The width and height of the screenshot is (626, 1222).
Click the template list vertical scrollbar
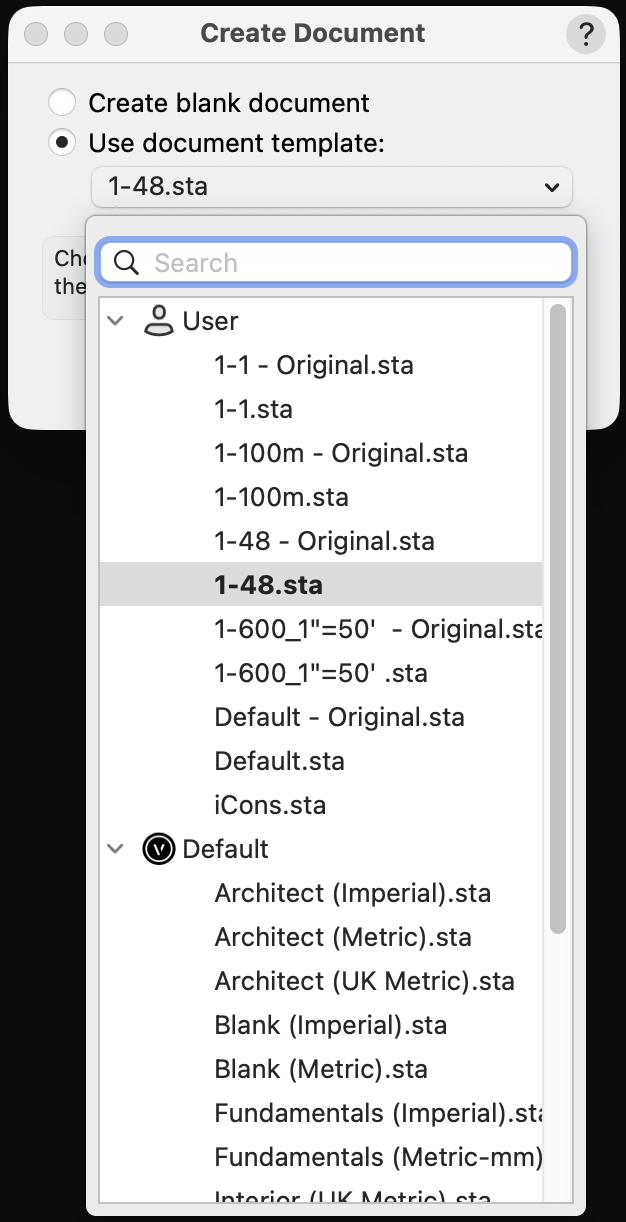pos(558,620)
